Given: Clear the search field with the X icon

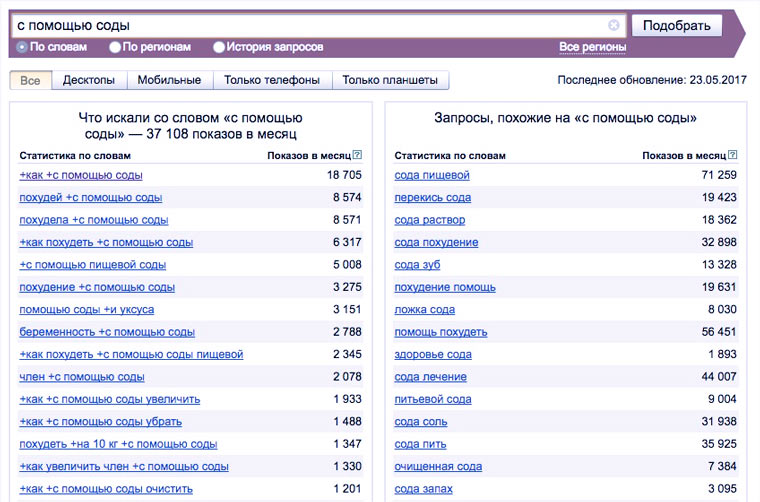Looking at the screenshot, I should [614, 25].
